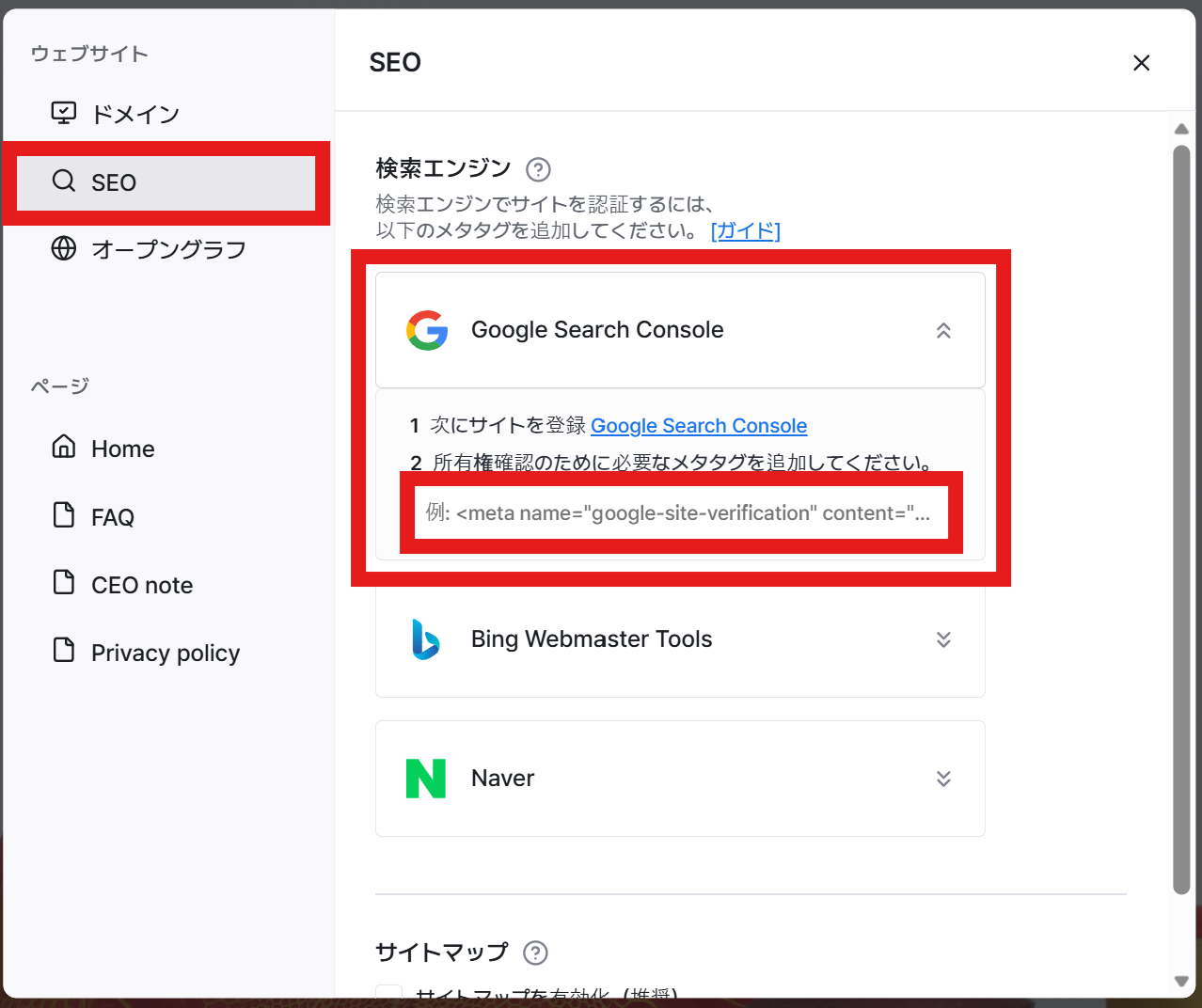1202x1008 pixels.
Task: Click the monitor icon beside ドメイン
Action: tap(64, 114)
